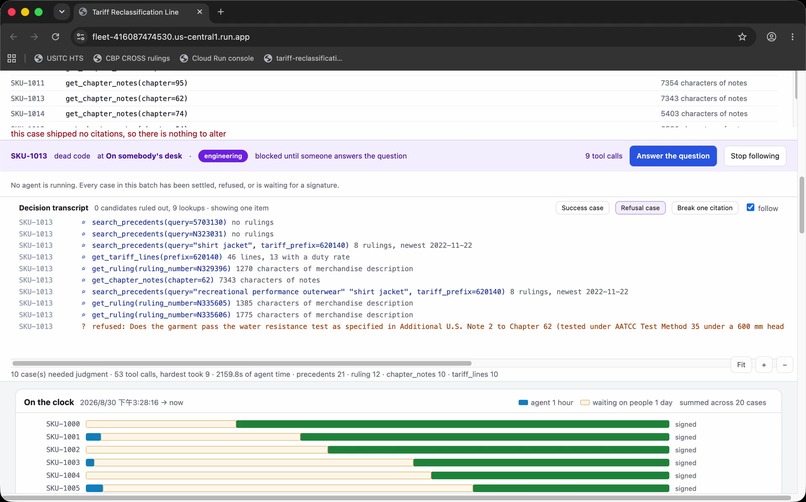Image resolution: width=806 pixels, height=502 pixels.
Task: Bookmark this page with the star icon
Action: (742, 37)
